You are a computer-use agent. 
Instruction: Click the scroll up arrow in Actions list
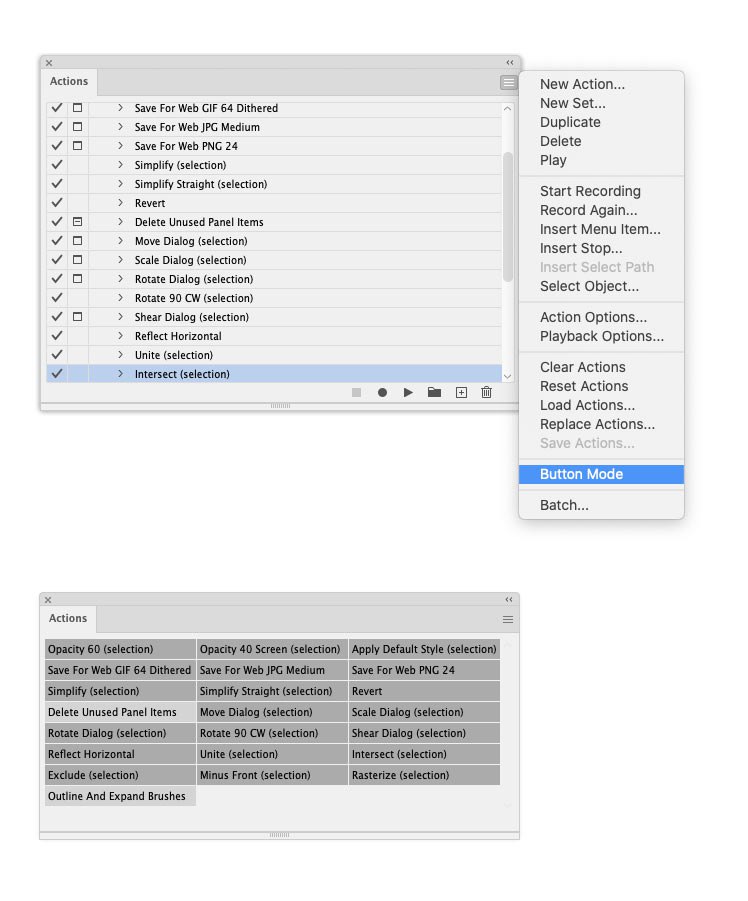507,108
